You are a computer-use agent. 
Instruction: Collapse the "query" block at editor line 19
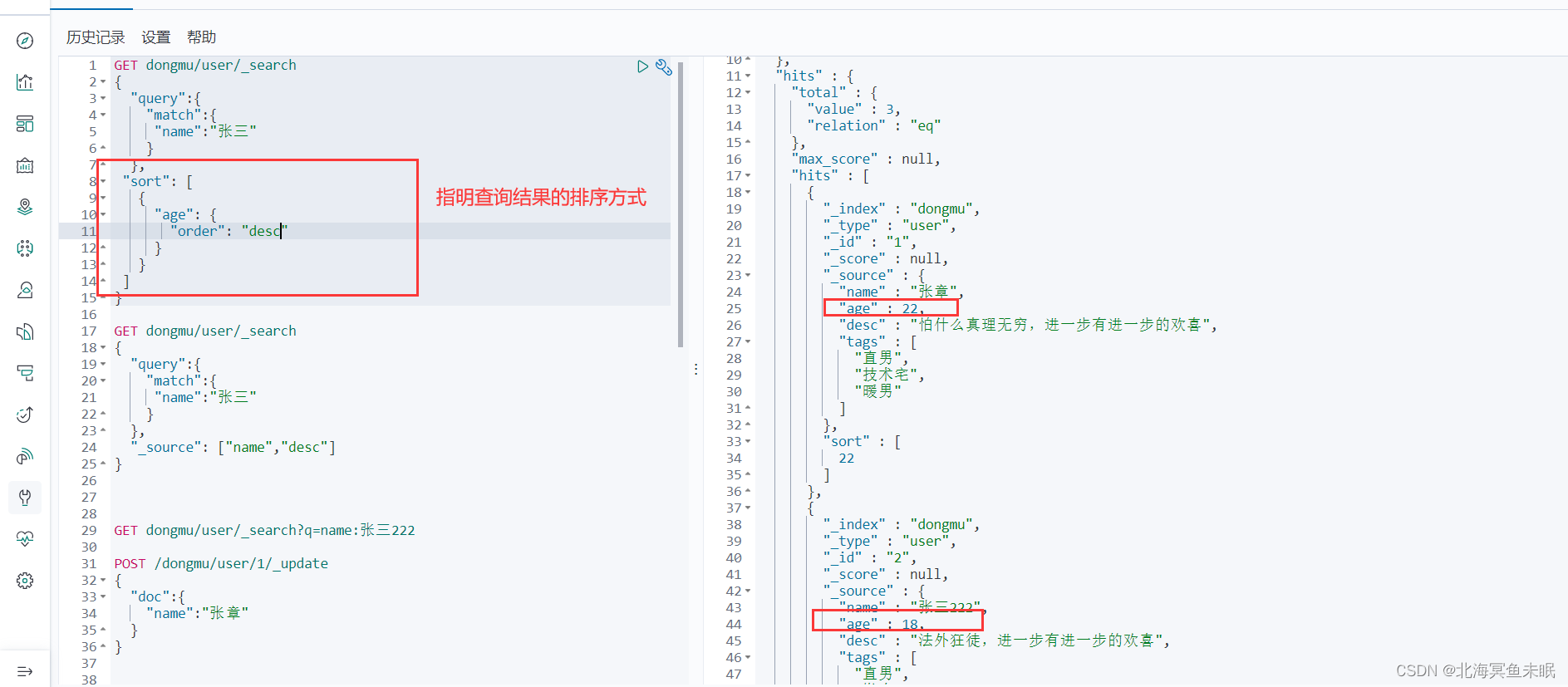(x=103, y=364)
